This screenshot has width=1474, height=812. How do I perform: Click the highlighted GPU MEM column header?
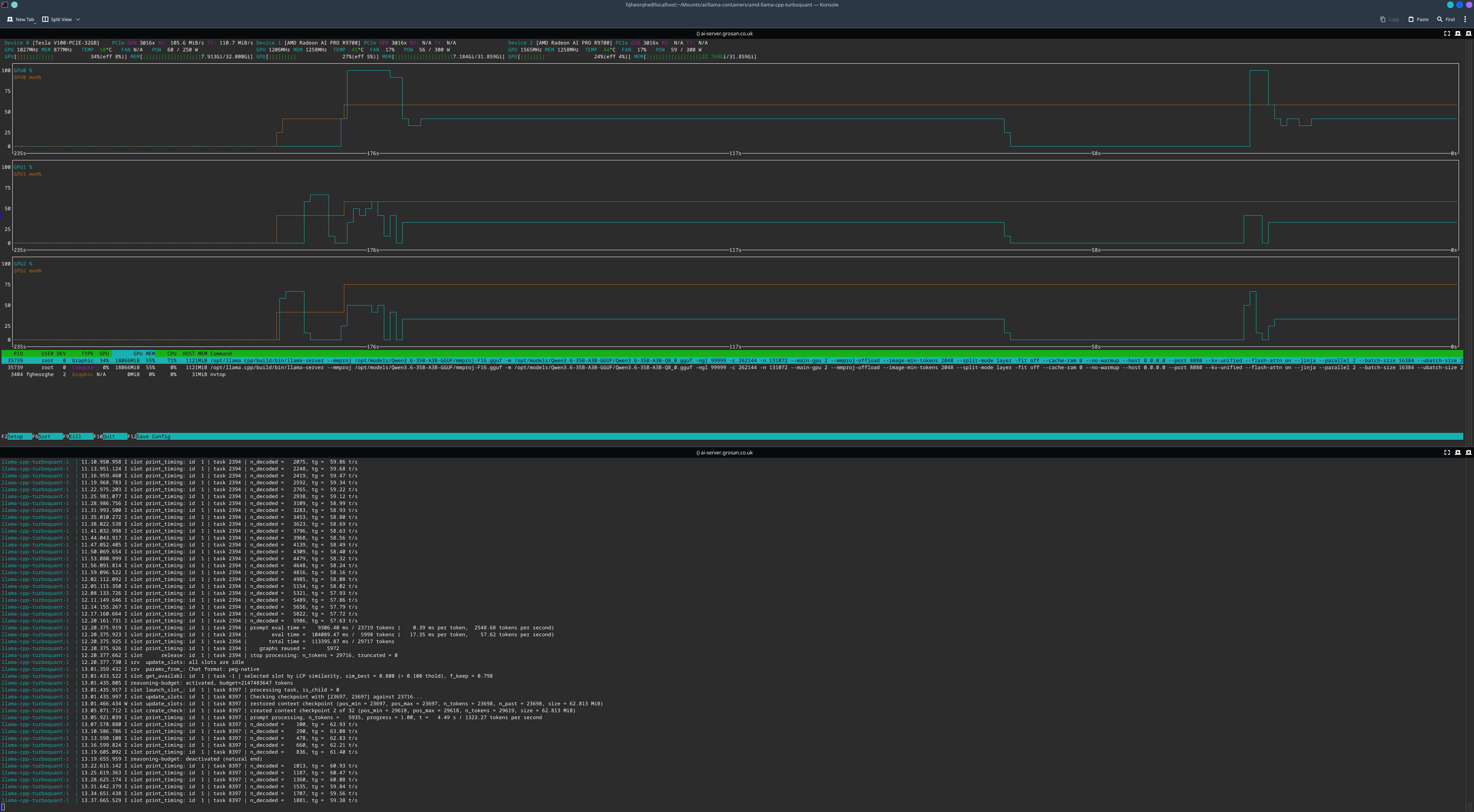point(134,354)
